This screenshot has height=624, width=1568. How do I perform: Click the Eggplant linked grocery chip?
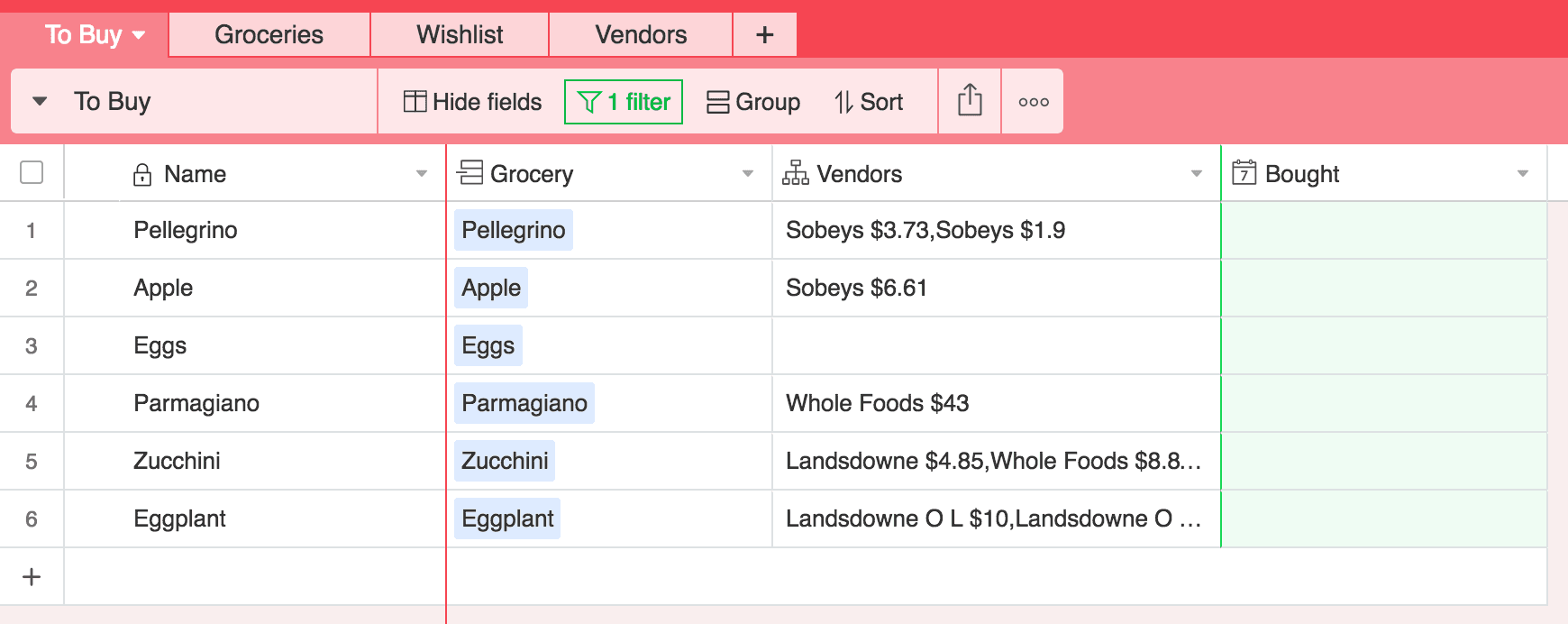pyautogui.click(x=507, y=518)
